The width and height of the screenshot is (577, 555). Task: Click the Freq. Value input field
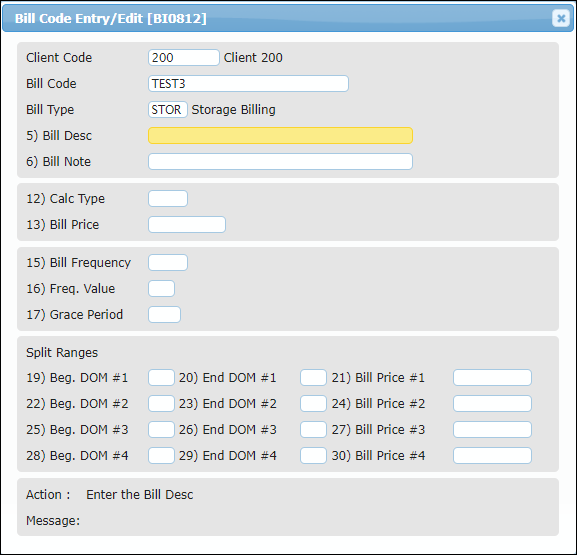(162, 289)
